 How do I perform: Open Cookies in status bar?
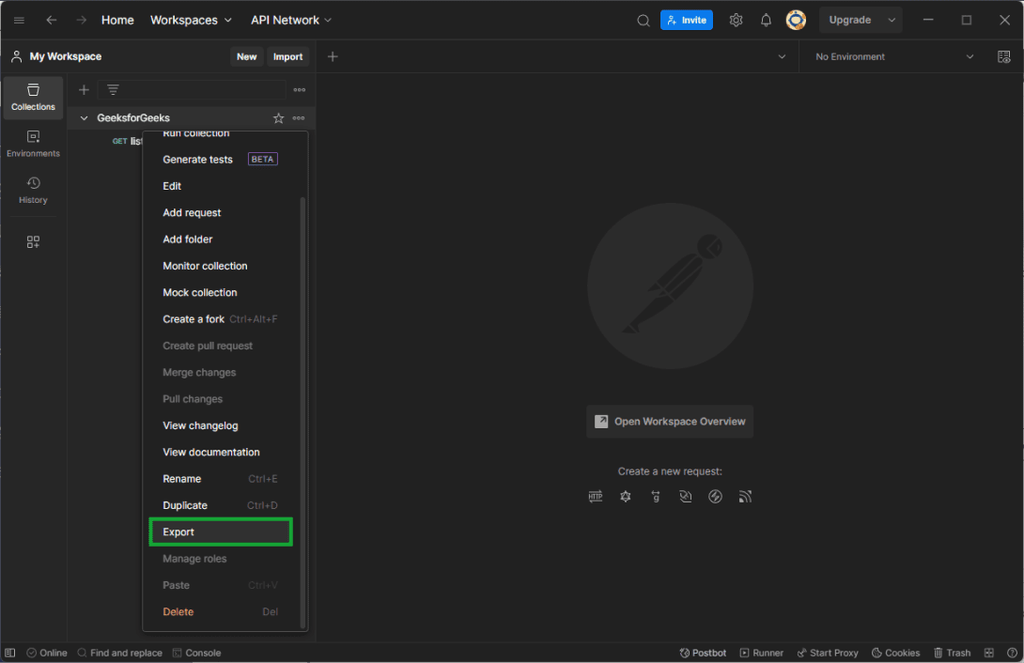[x=896, y=653]
